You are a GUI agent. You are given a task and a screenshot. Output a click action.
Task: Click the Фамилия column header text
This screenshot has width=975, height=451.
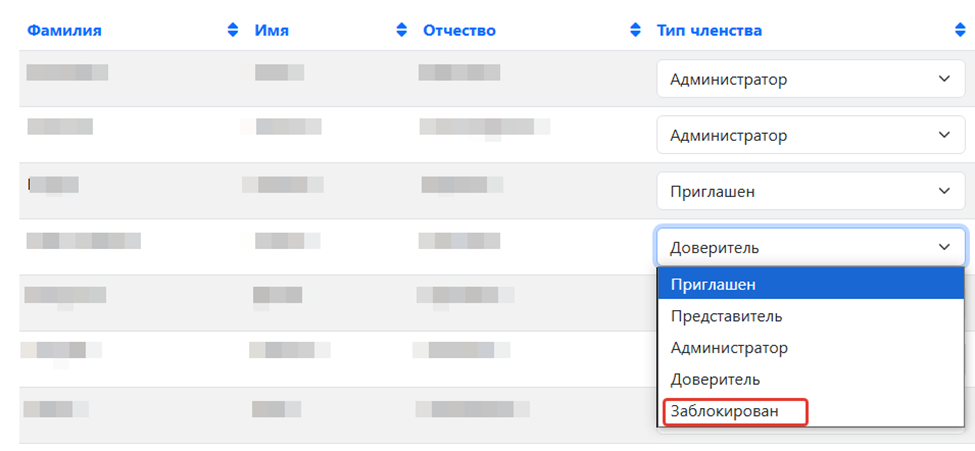click(x=64, y=31)
